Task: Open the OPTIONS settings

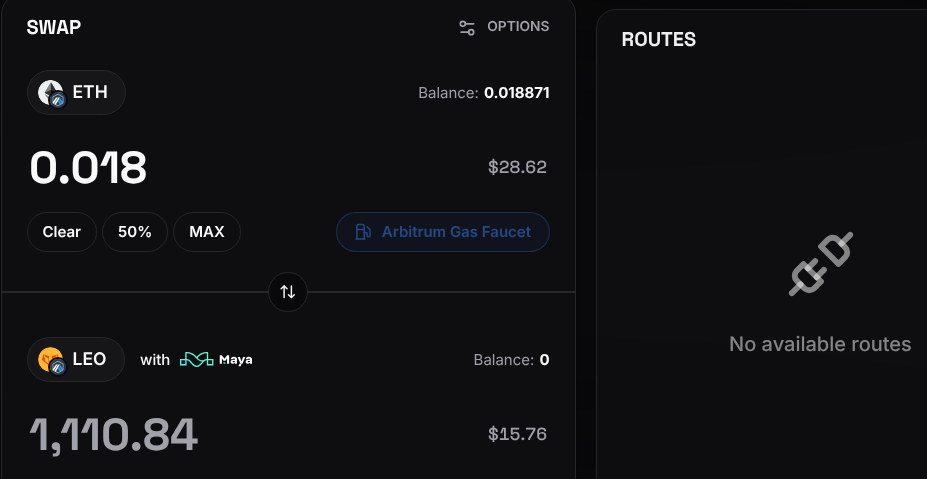Action: click(518, 27)
